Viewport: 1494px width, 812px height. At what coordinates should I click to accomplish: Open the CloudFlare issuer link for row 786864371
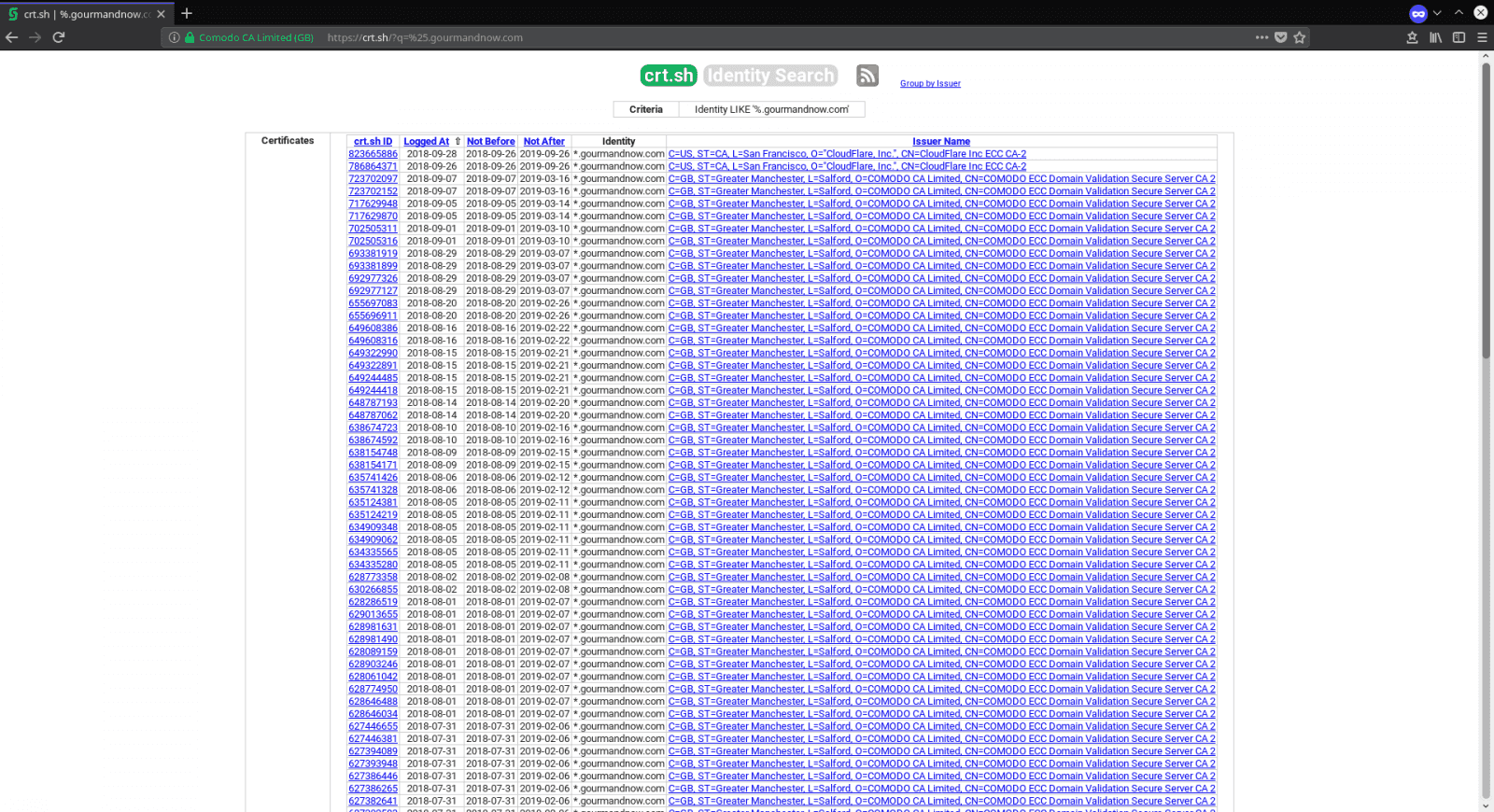point(847,166)
